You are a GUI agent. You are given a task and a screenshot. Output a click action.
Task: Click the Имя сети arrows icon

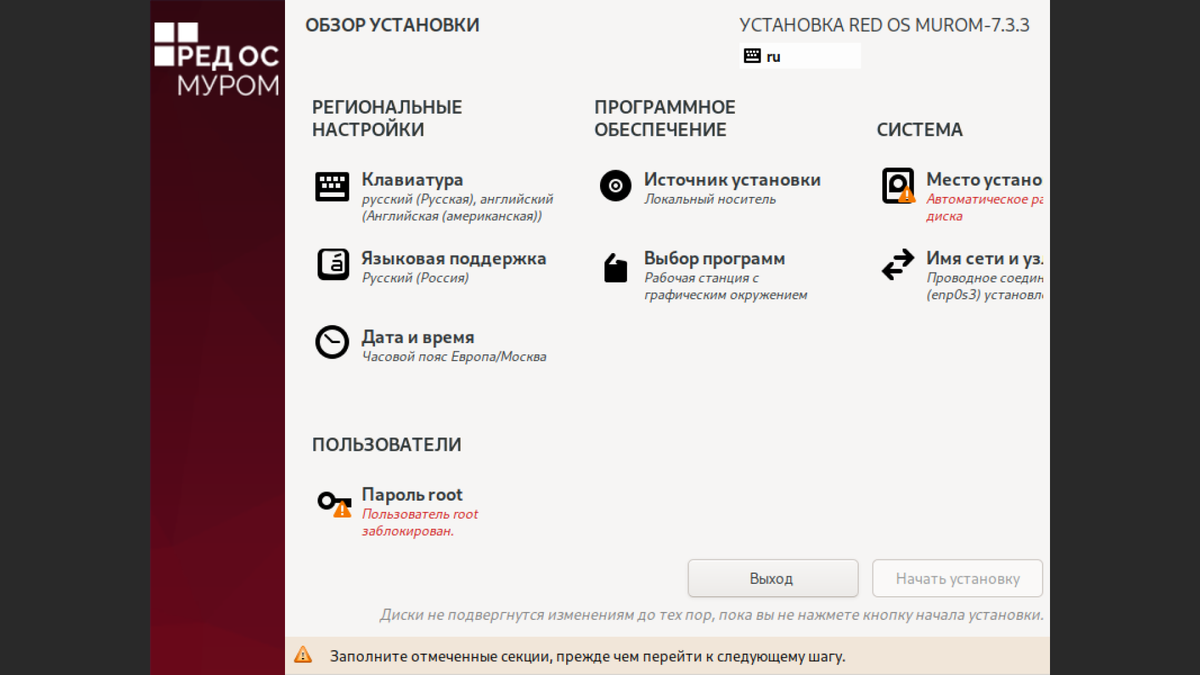(898, 264)
